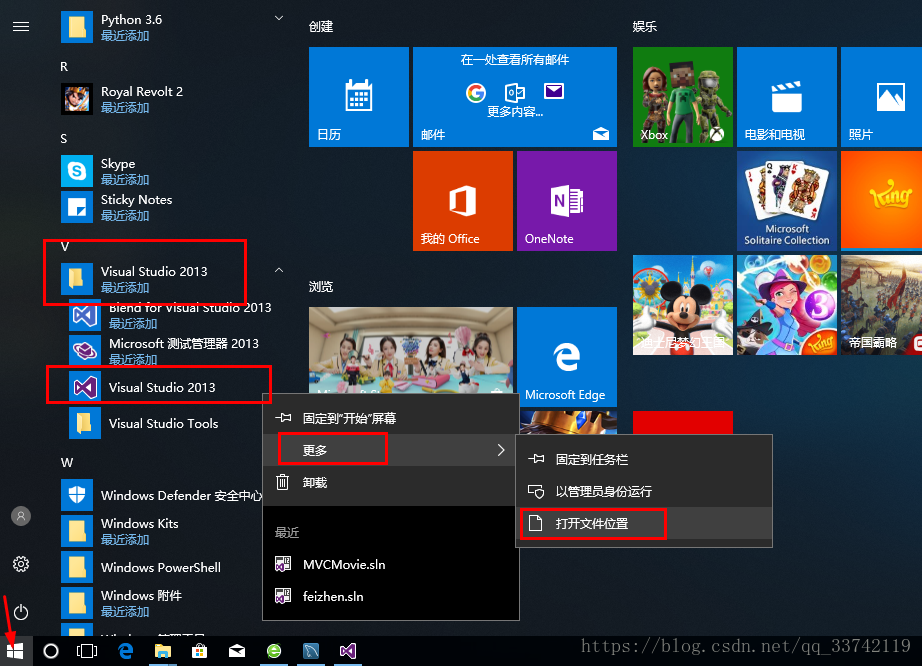Open recent file MVCMovie.sln
Viewport: 922px width, 666px height.
point(390,564)
